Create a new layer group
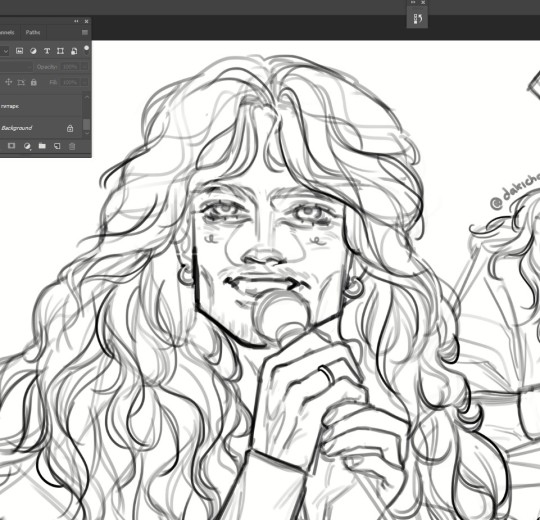Image resolution: width=540 pixels, height=520 pixels. coord(42,146)
